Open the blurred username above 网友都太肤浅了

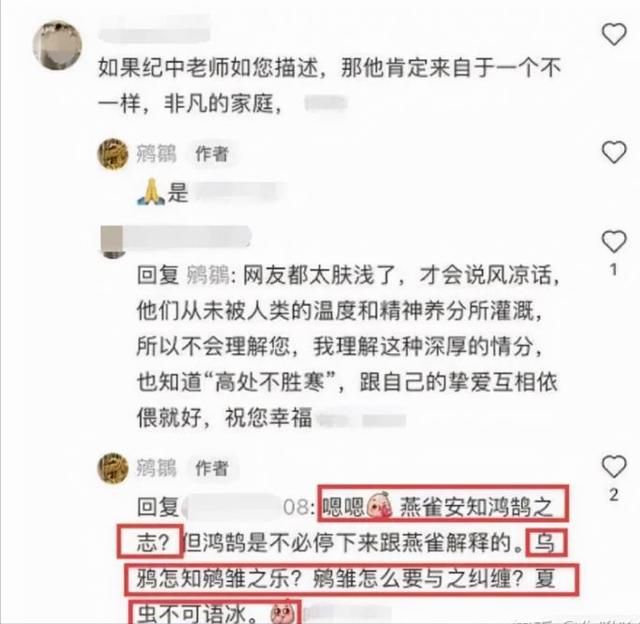(188, 237)
